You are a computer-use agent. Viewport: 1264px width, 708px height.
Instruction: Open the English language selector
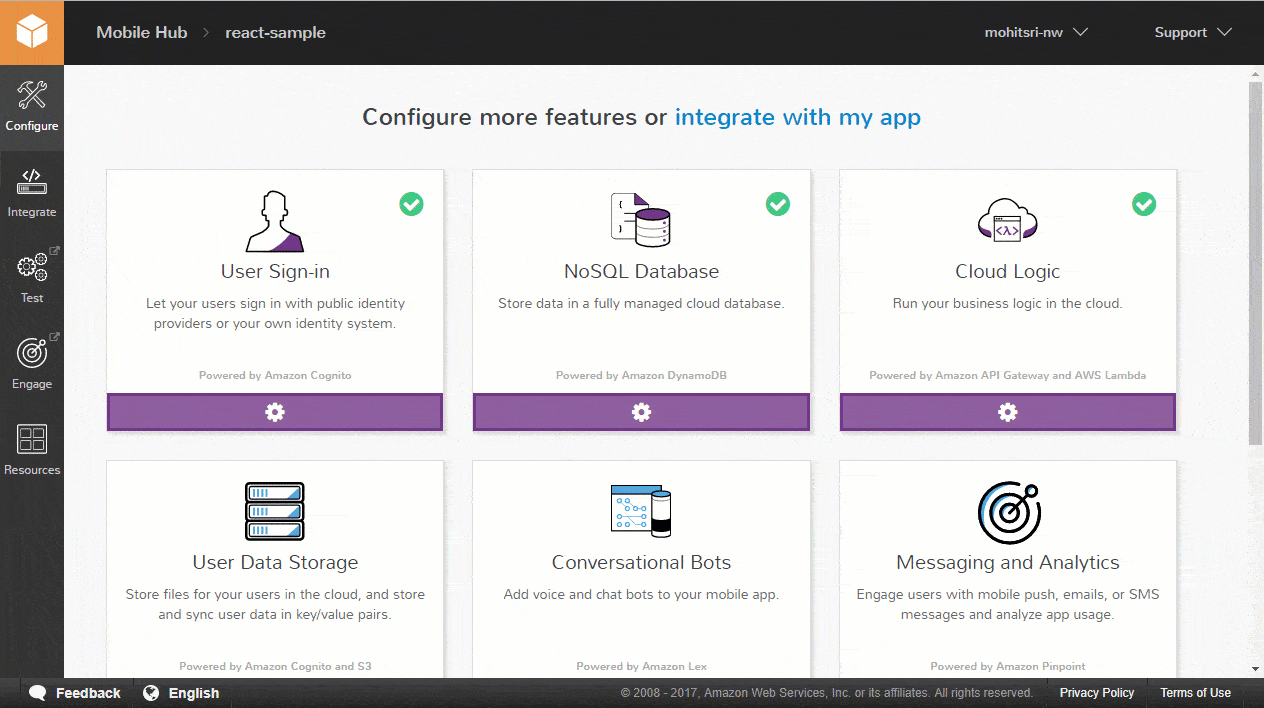[181, 693]
